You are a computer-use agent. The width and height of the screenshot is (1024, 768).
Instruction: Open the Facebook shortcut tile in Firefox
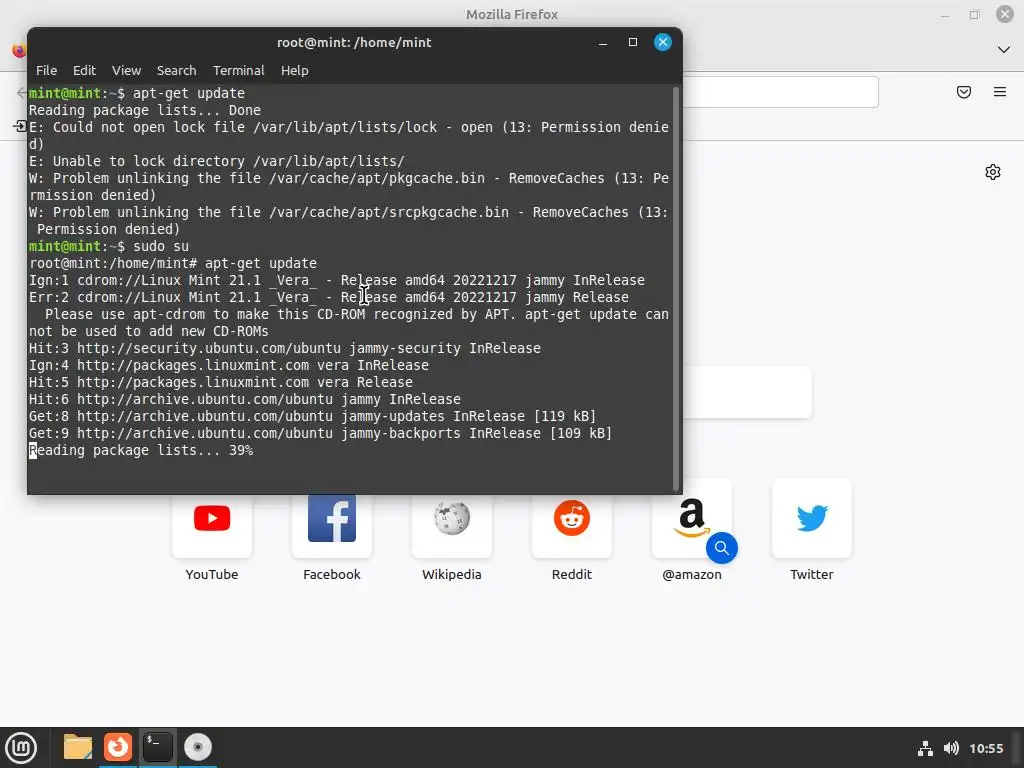point(332,519)
